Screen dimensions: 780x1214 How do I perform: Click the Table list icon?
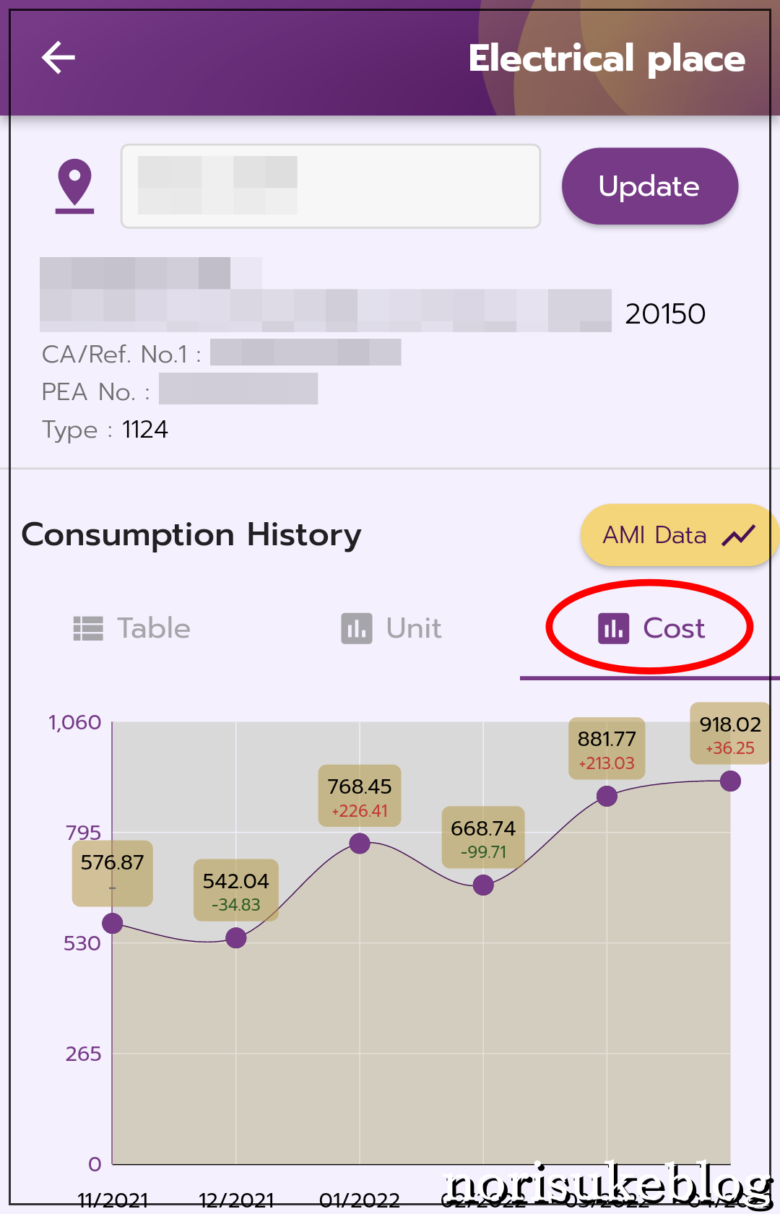tap(88, 629)
